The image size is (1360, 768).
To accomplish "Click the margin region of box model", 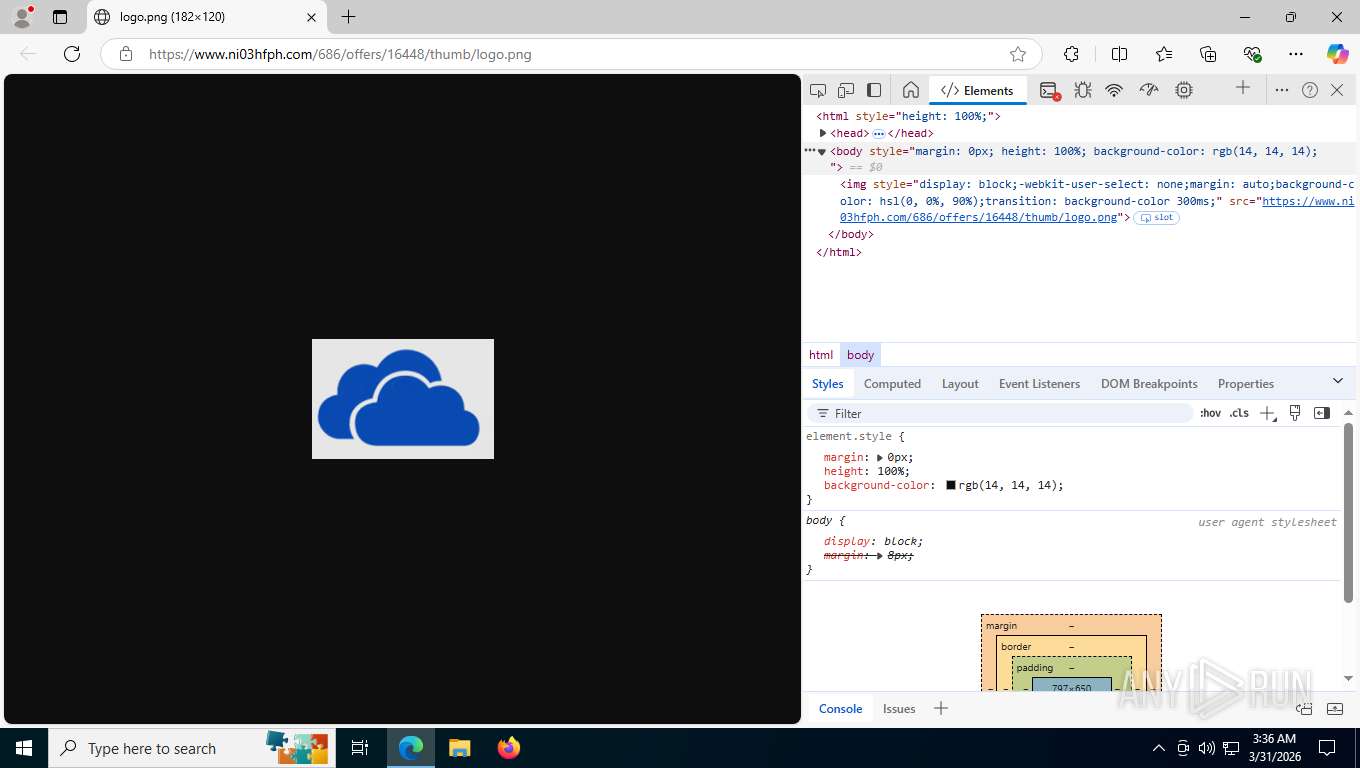I will (x=1001, y=626).
